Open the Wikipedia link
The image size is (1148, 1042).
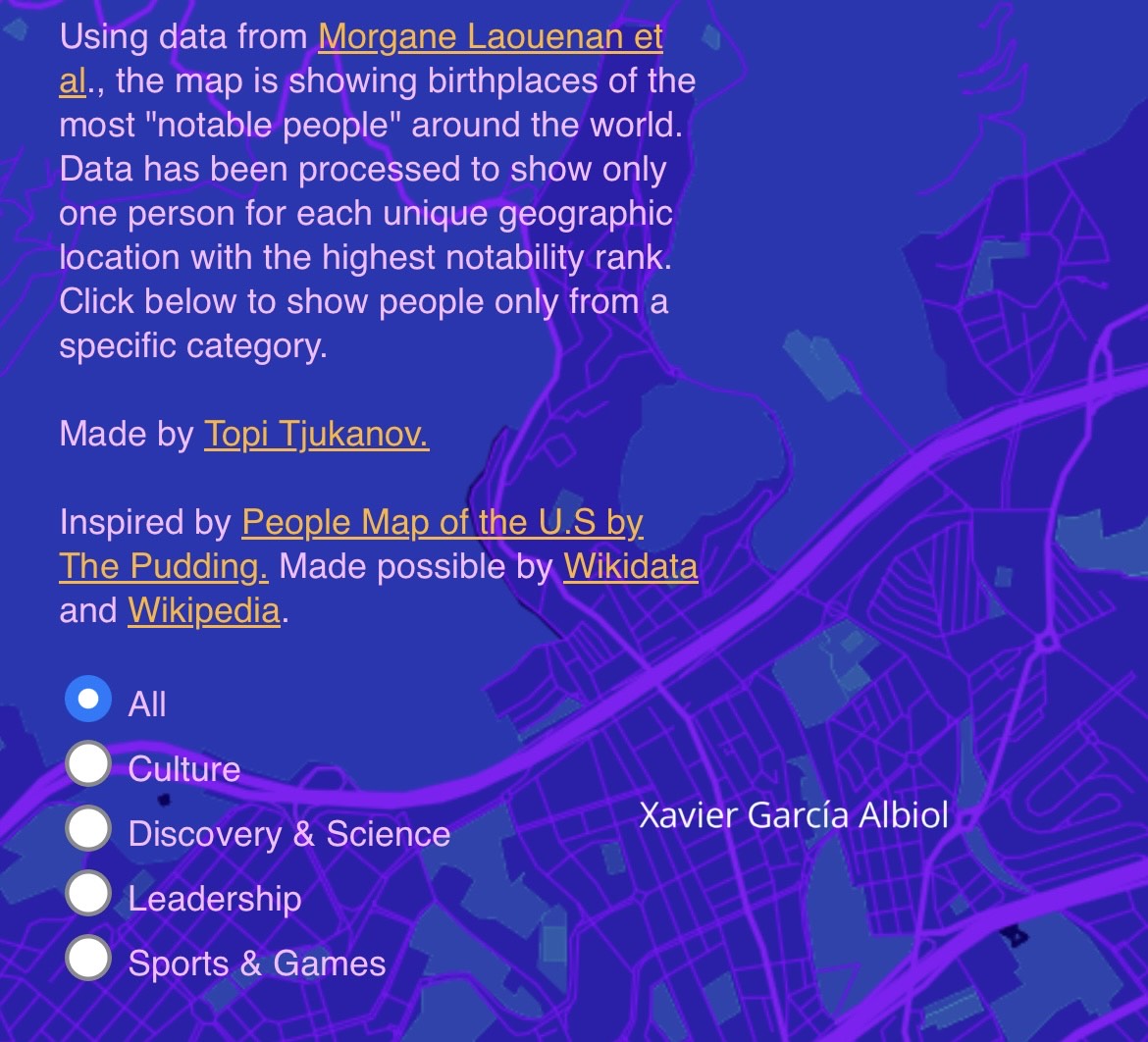click(204, 611)
